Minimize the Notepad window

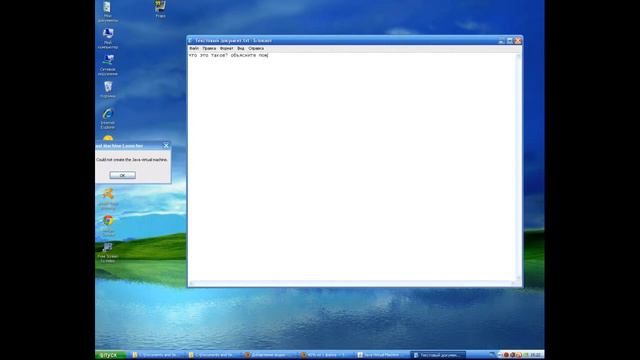(501, 41)
